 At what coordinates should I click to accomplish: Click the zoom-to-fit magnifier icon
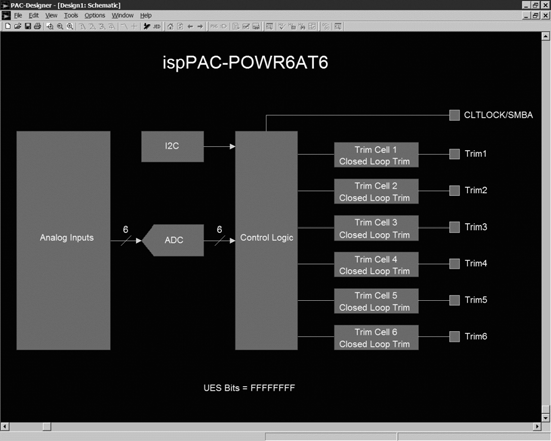[50, 26]
